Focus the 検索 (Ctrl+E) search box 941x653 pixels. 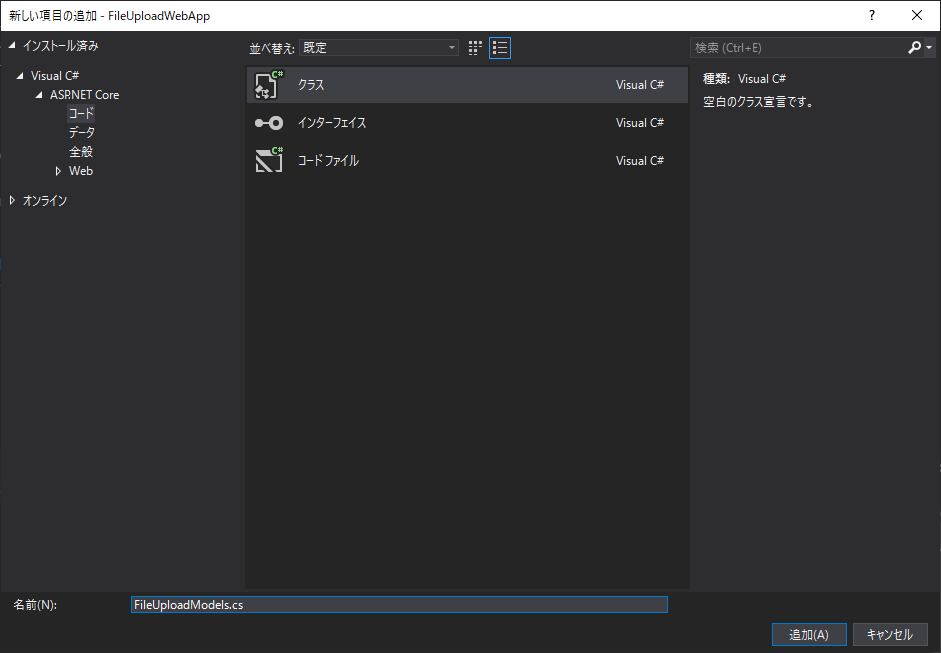pos(799,47)
